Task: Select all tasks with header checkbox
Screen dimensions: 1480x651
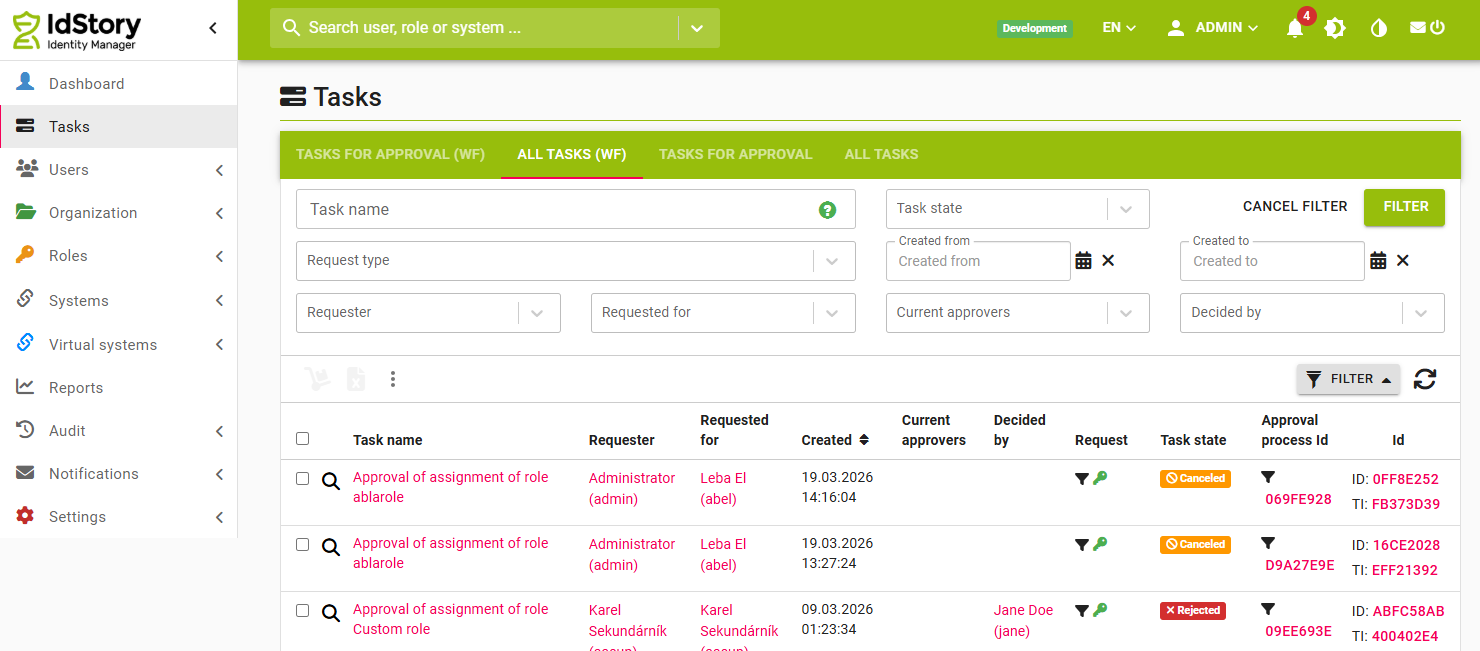Action: coord(303,439)
